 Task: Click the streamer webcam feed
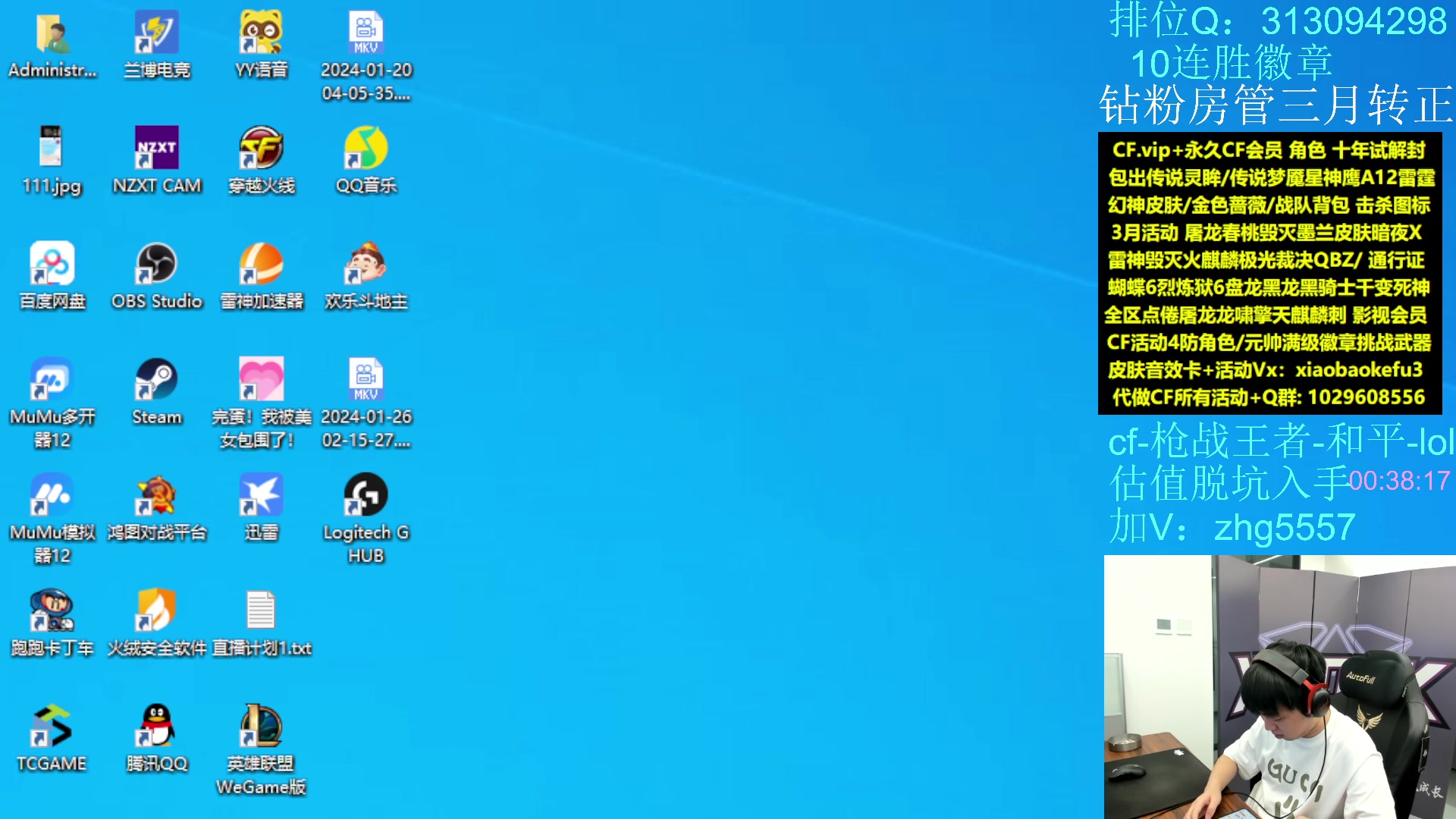(x=1279, y=687)
